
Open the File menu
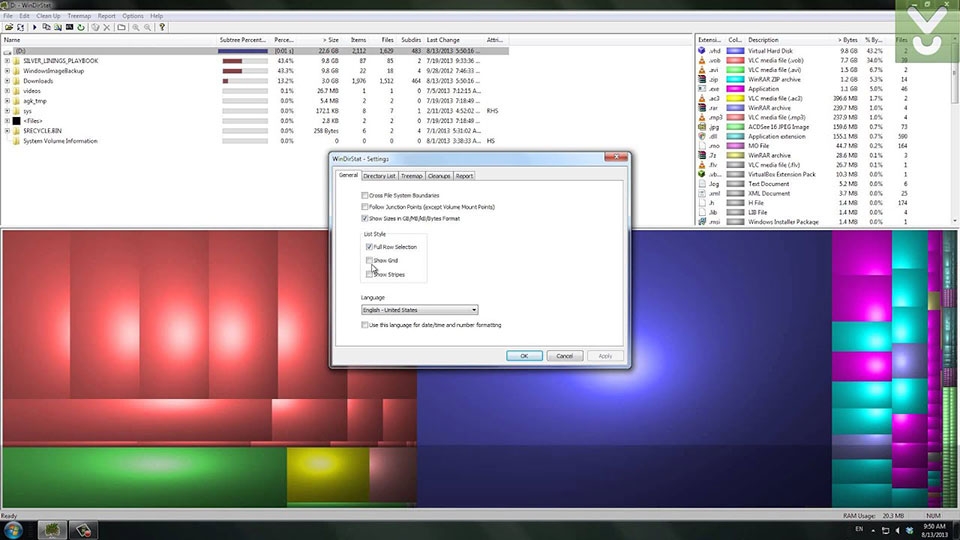coord(8,16)
